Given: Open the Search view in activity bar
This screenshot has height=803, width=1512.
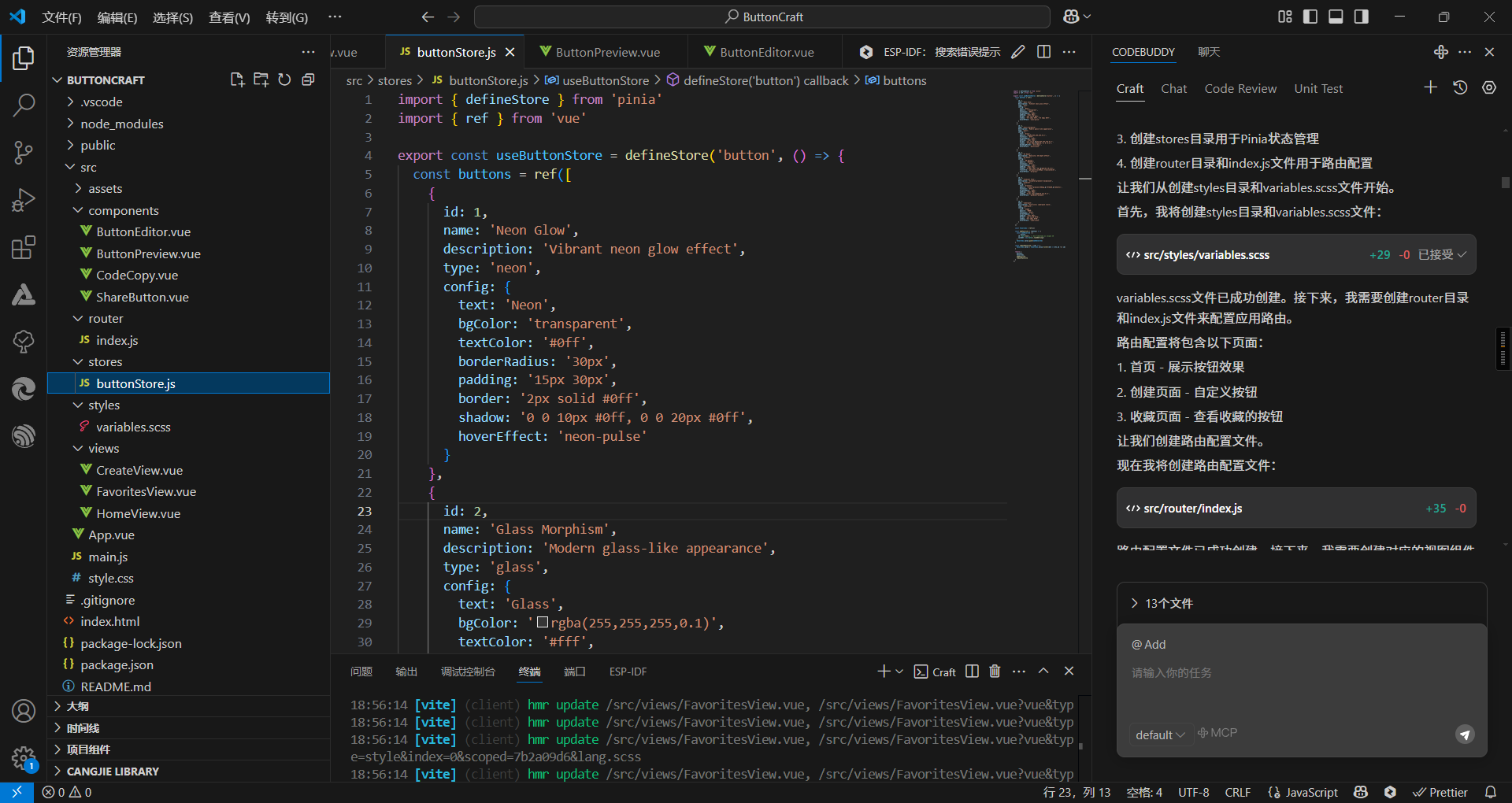Looking at the screenshot, I should (24, 105).
